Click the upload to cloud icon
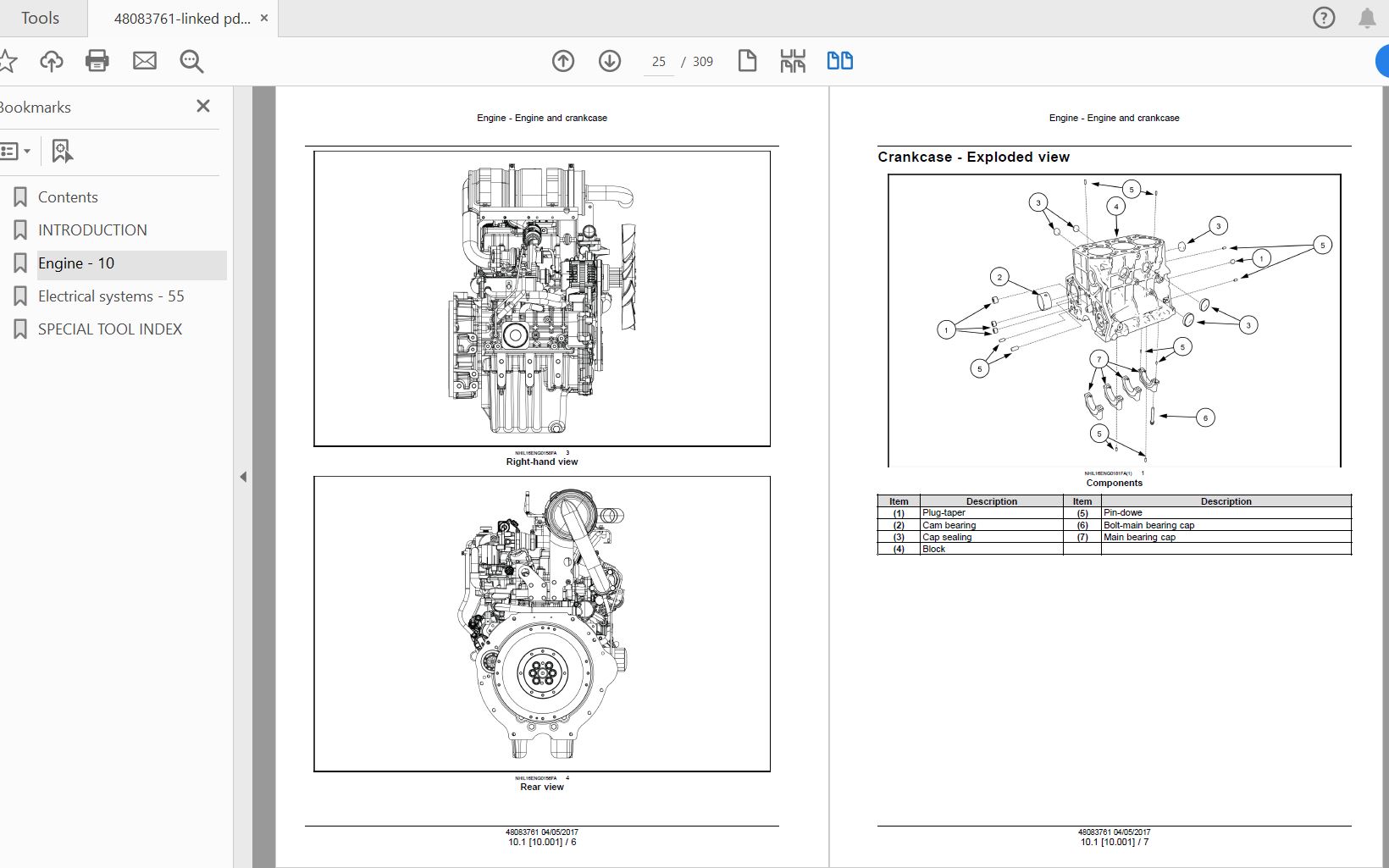The image size is (1389, 868). (x=52, y=61)
